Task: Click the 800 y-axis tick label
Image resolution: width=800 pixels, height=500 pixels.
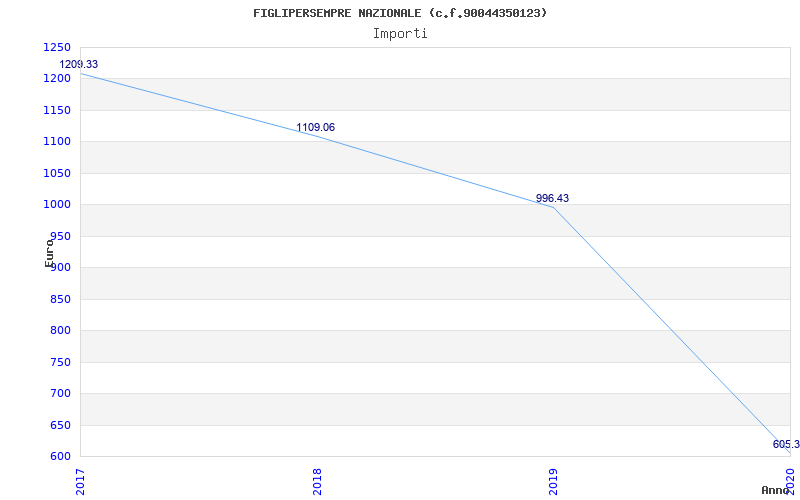Action: (x=60, y=331)
